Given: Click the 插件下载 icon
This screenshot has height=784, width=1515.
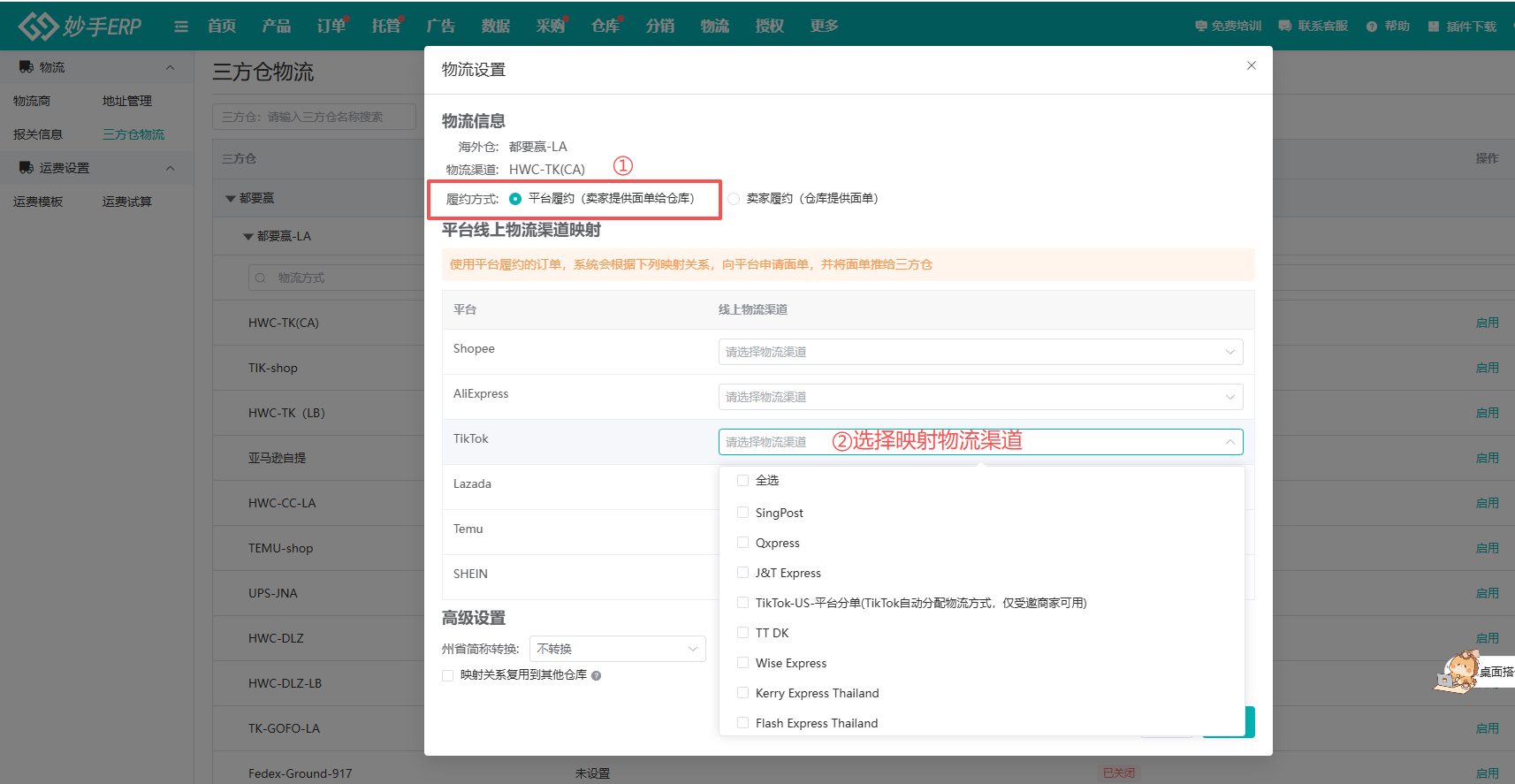Looking at the screenshot, I should tap(1434, 27).
